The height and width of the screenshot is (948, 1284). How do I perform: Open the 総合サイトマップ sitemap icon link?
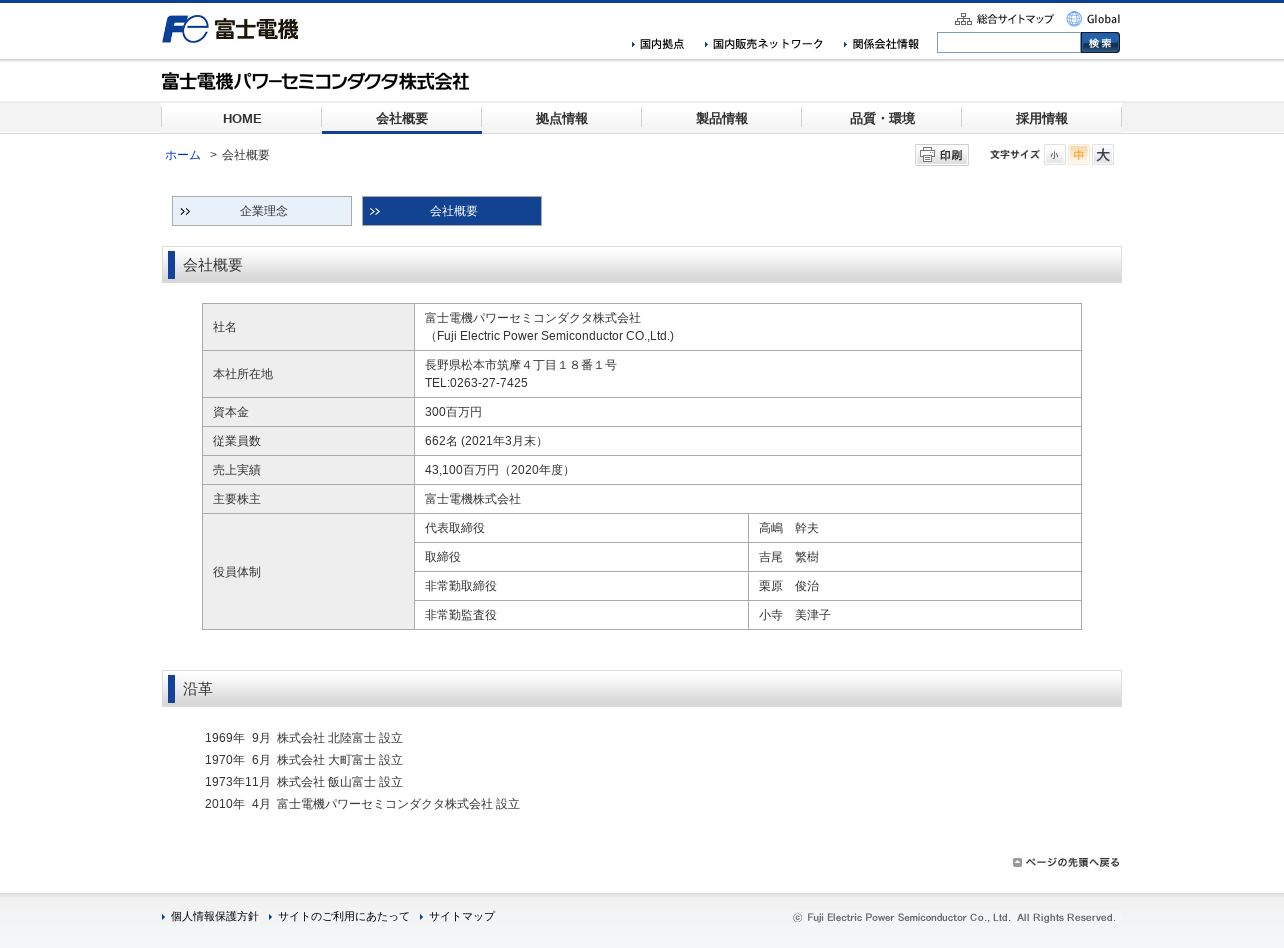pos(1004,19)
